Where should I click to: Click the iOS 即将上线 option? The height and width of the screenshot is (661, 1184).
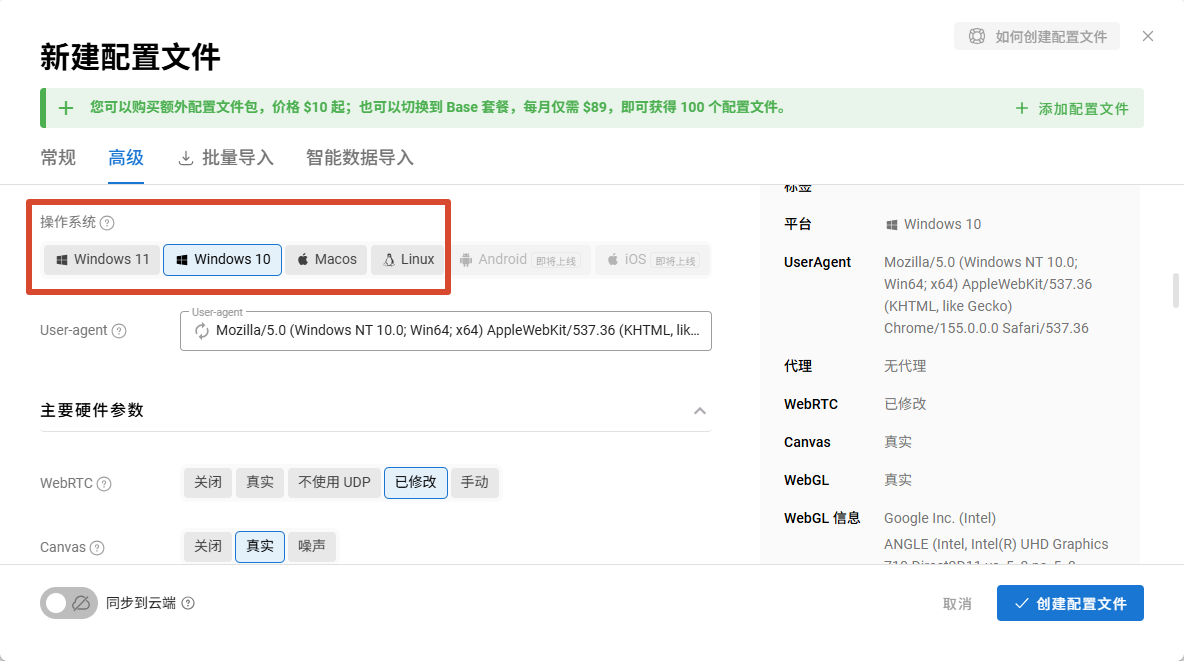tap(652, 260)
